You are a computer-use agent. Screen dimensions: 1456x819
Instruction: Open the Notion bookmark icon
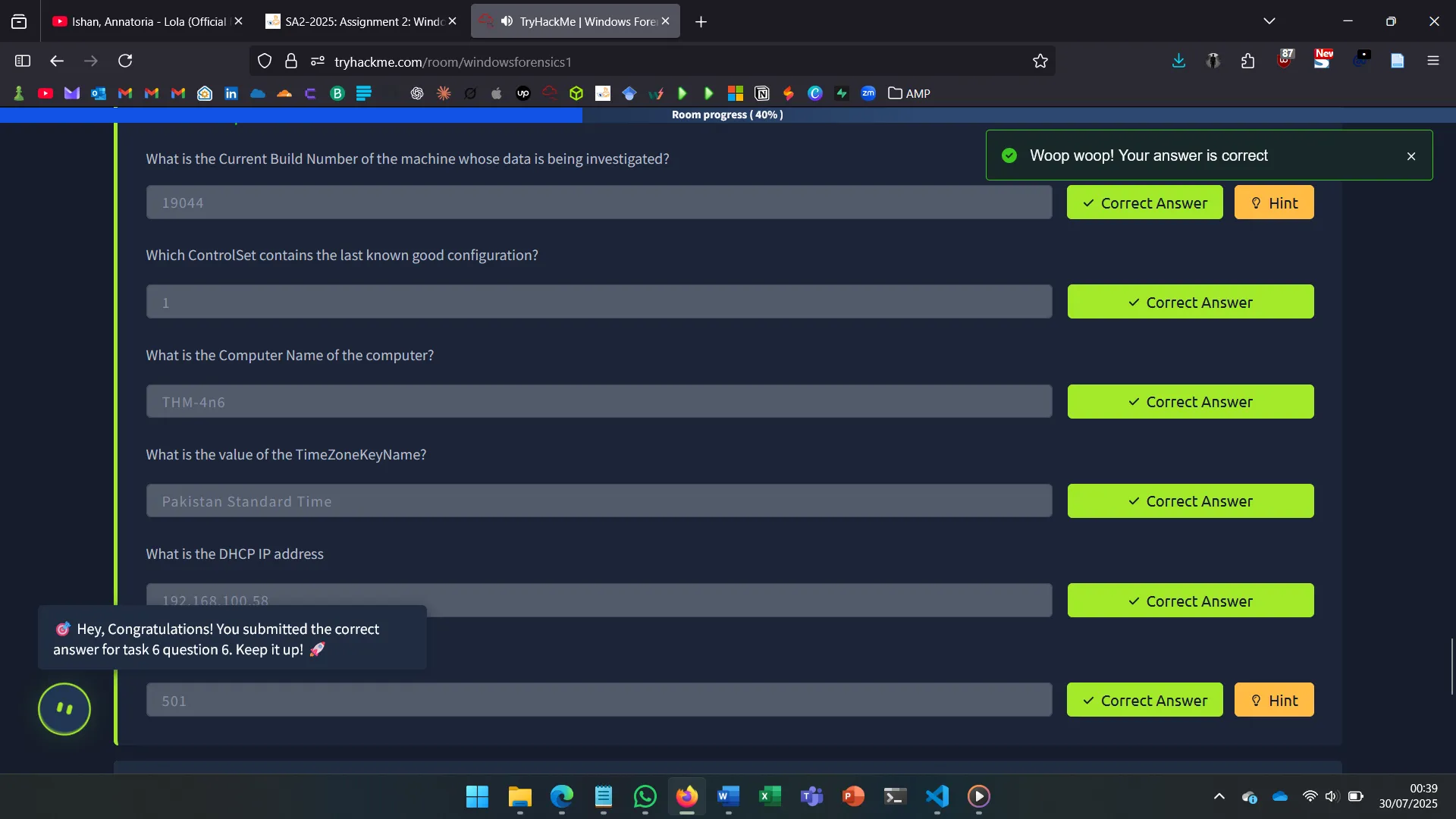coord(762,93)
